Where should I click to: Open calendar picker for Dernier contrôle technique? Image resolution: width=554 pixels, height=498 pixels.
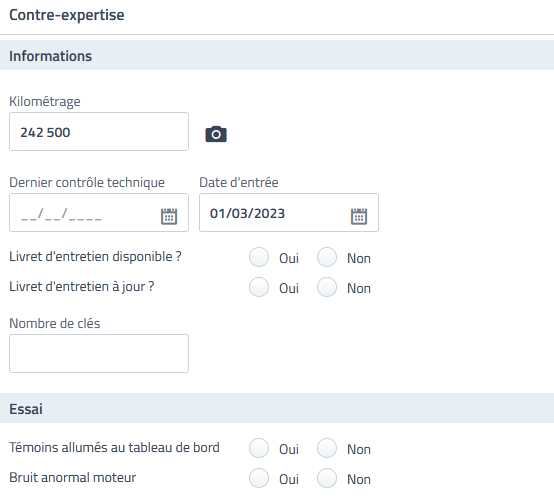click(169, 216)
